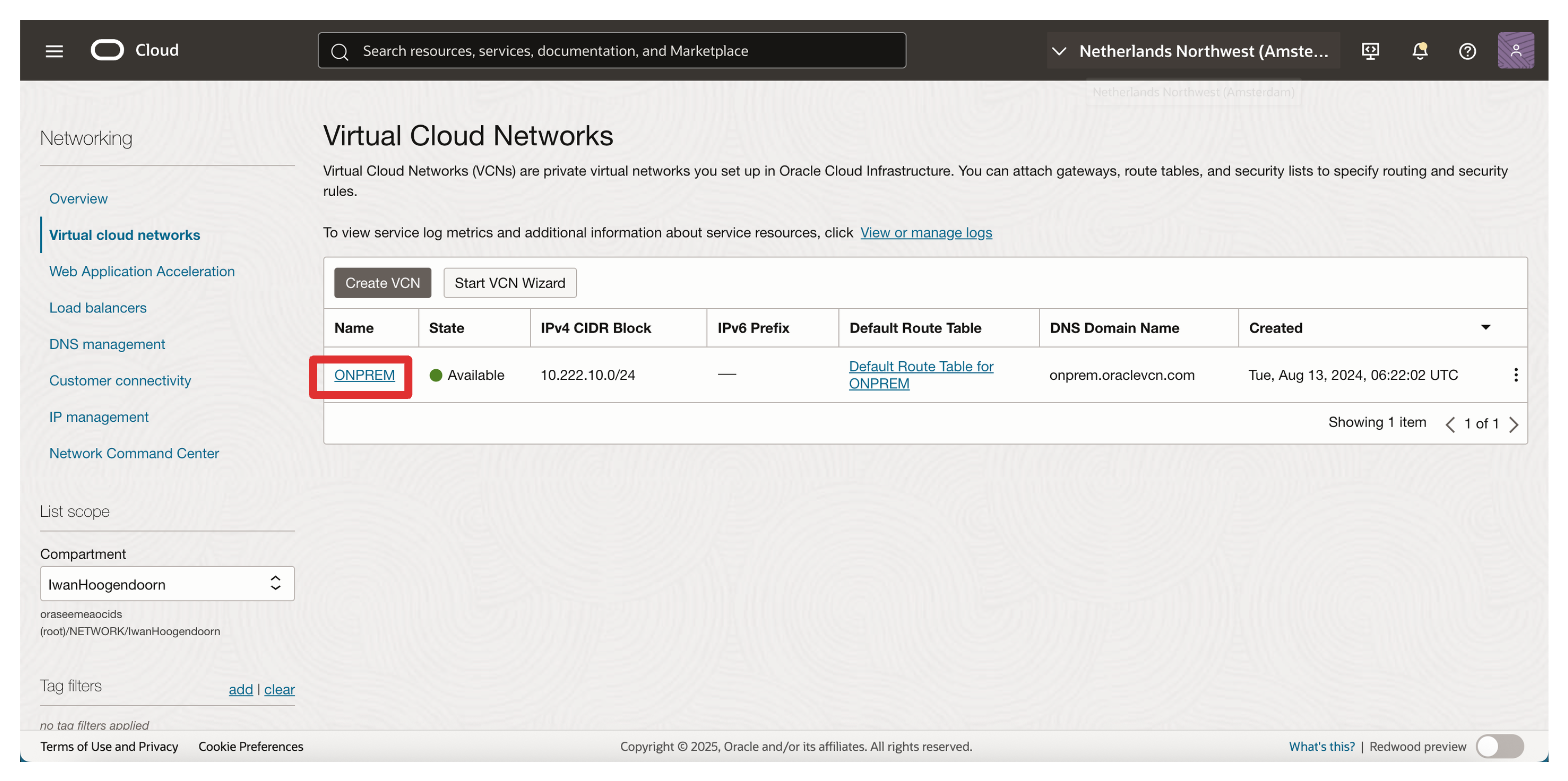Viewport: 1568px width, 781px height.
Task: Open the ONPREM VCN link
Action: point(364,375)
